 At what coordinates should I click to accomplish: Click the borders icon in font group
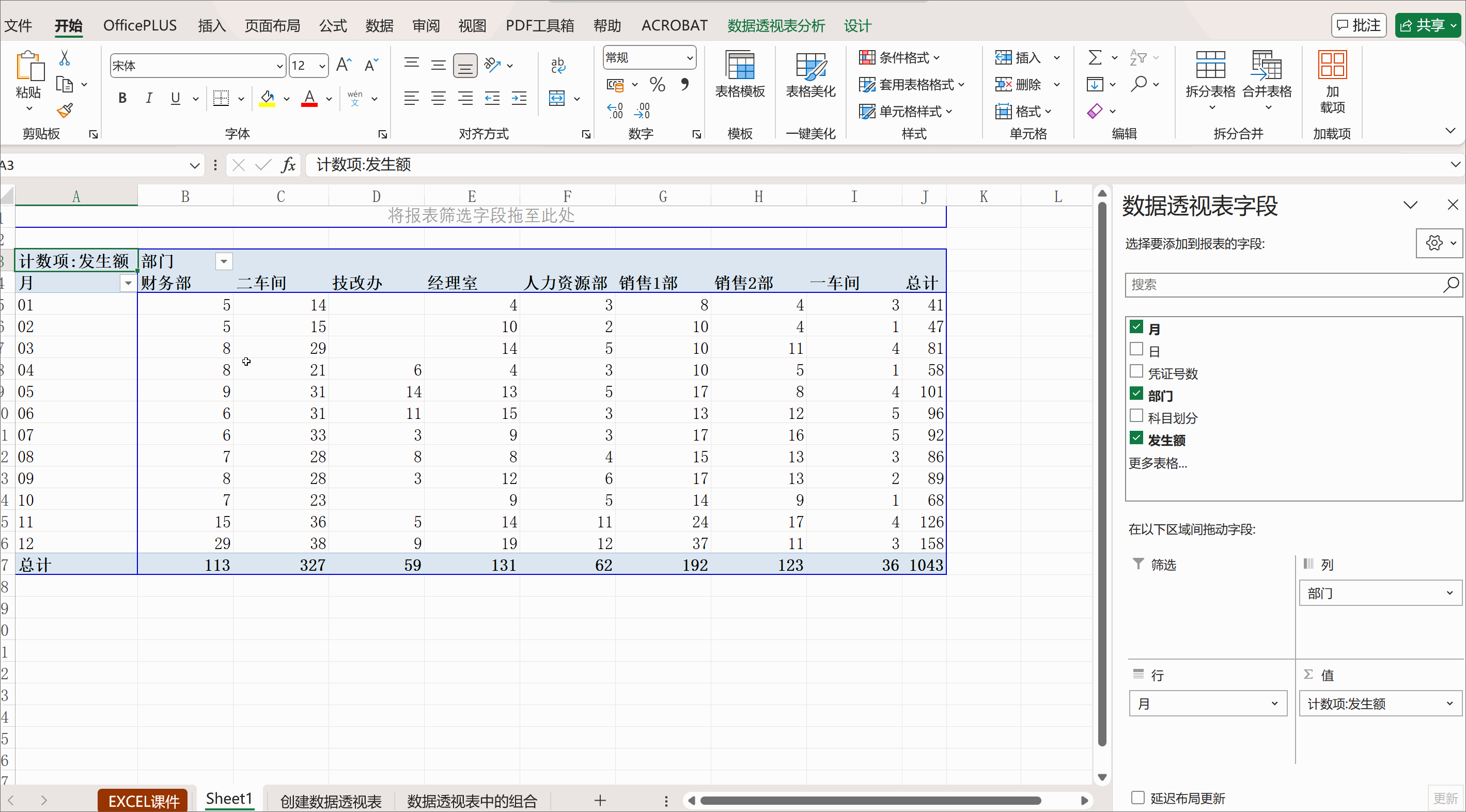coord(221,98)
